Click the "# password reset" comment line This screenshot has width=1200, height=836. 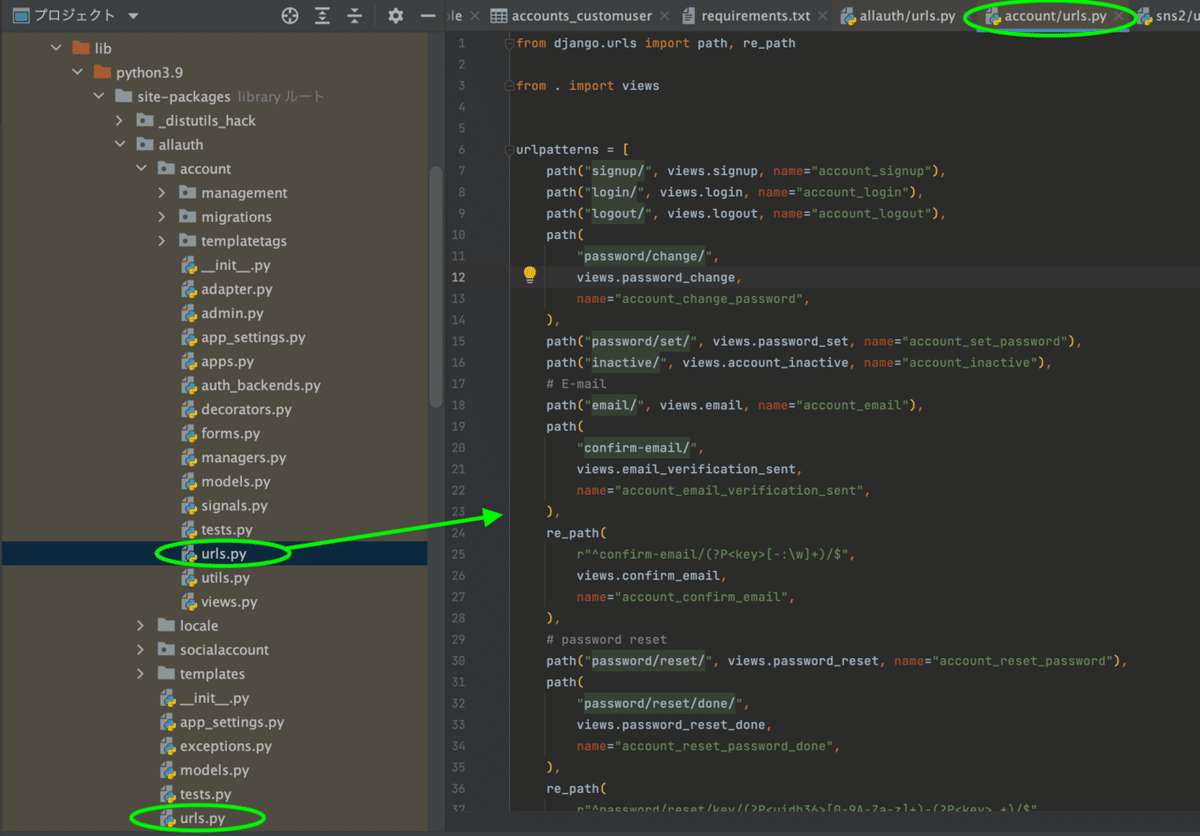[606, 639]
